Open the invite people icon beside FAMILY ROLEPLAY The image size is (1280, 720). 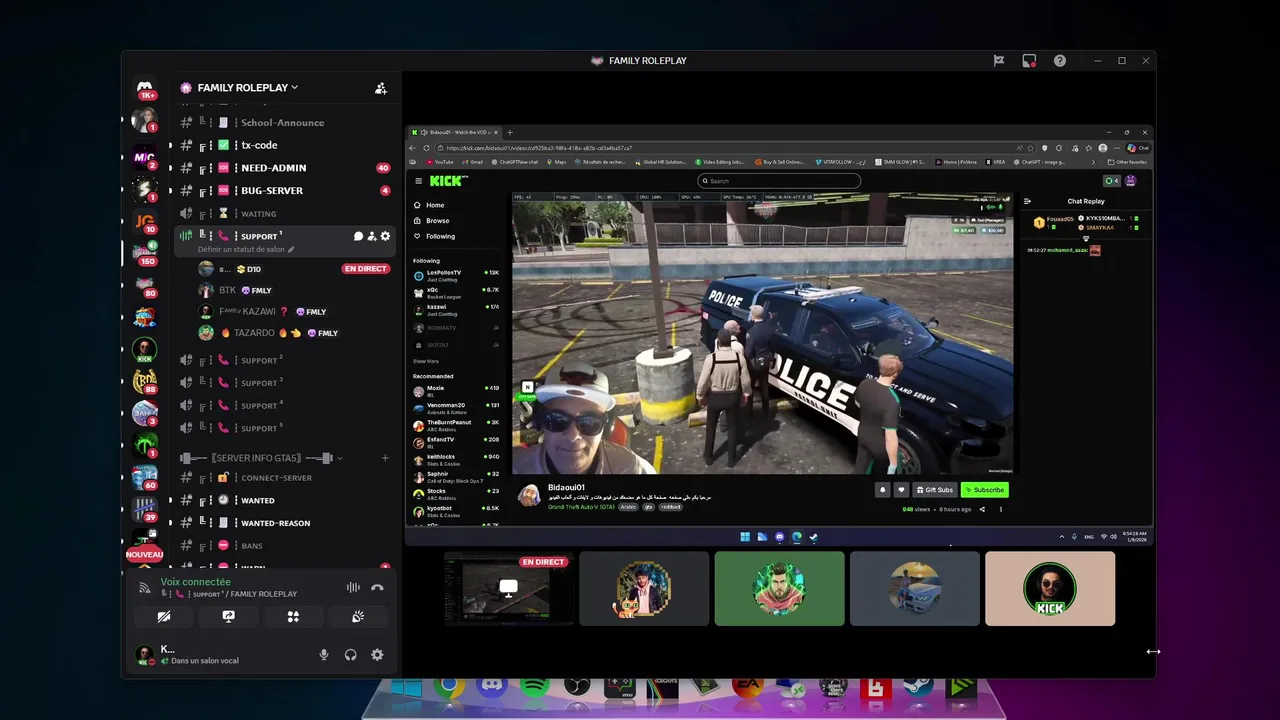381,88
